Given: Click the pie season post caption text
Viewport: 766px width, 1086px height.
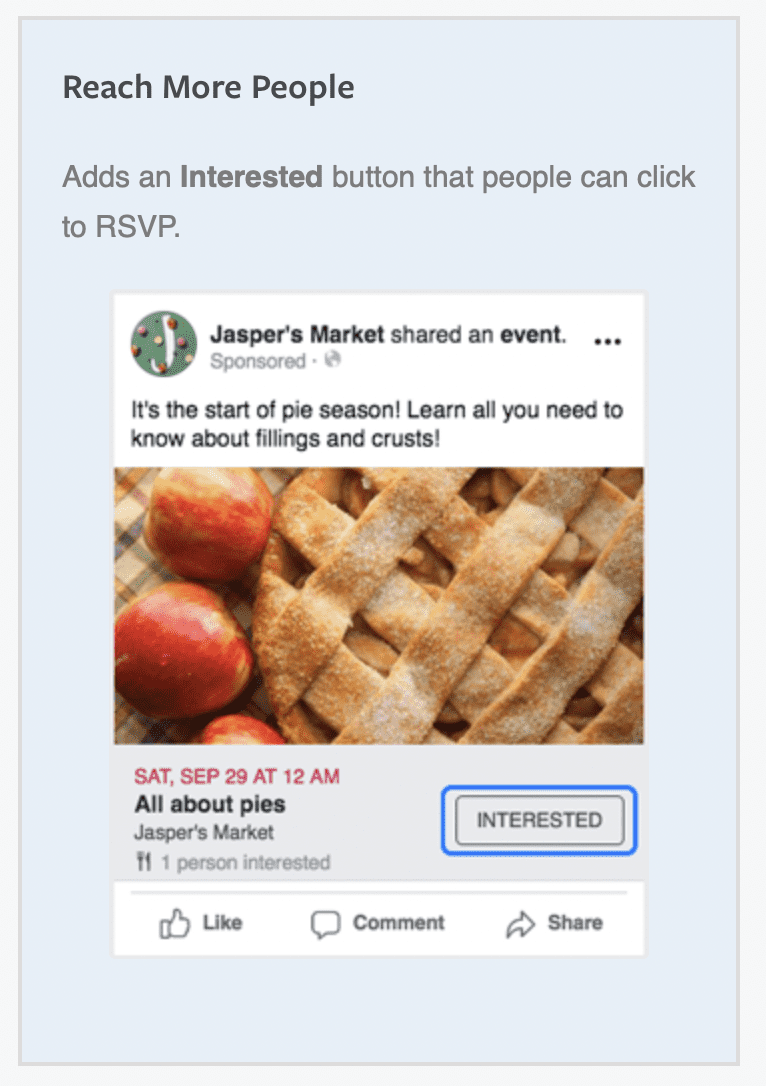Looking at the screenshot, I should (x=377, y=424).
